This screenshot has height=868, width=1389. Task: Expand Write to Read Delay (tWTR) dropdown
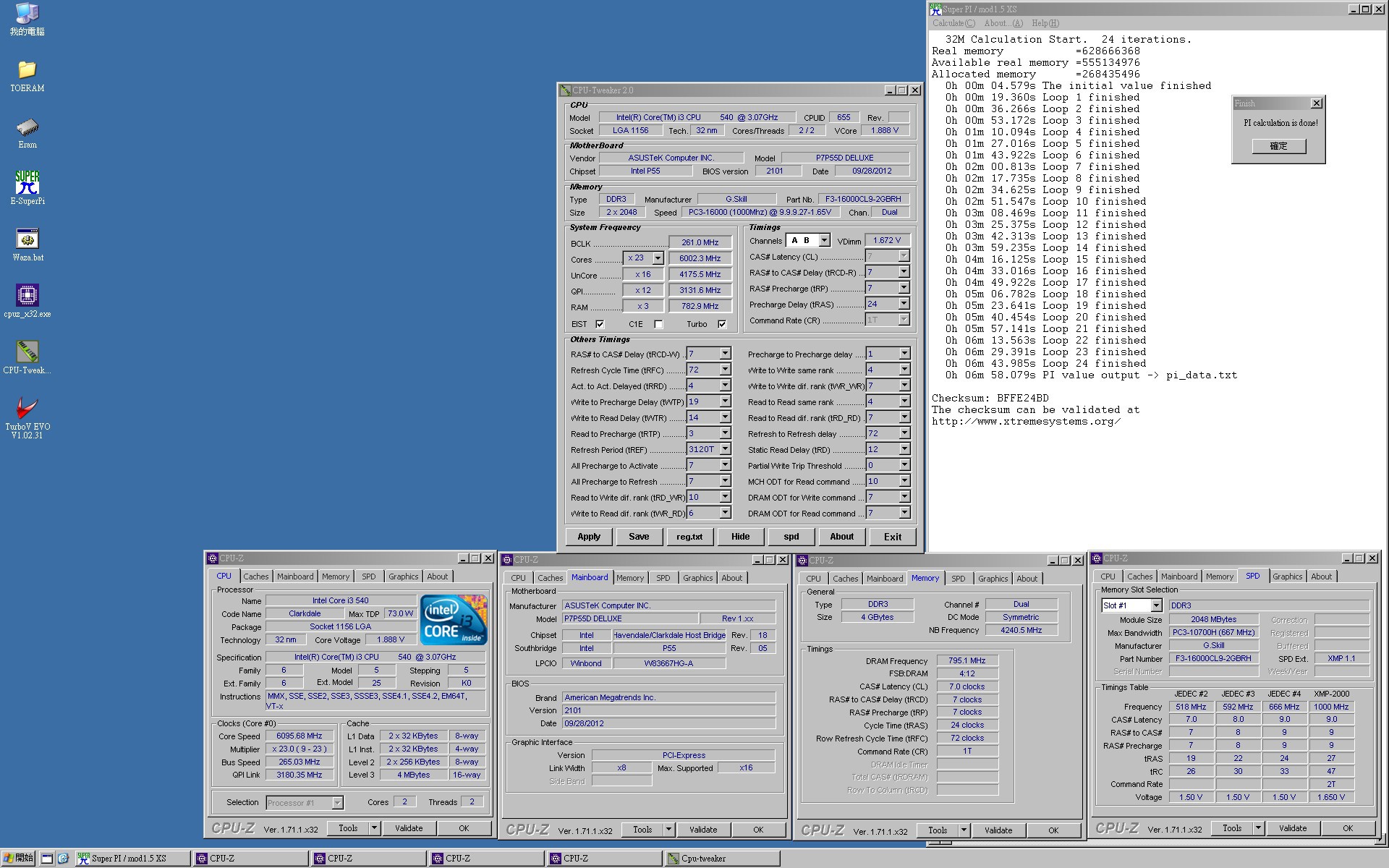725,417
